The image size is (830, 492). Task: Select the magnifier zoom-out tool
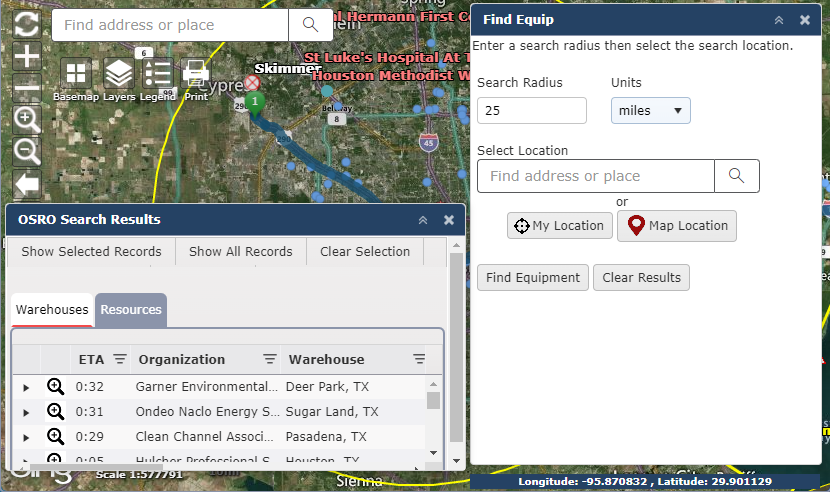click(26, 153)
